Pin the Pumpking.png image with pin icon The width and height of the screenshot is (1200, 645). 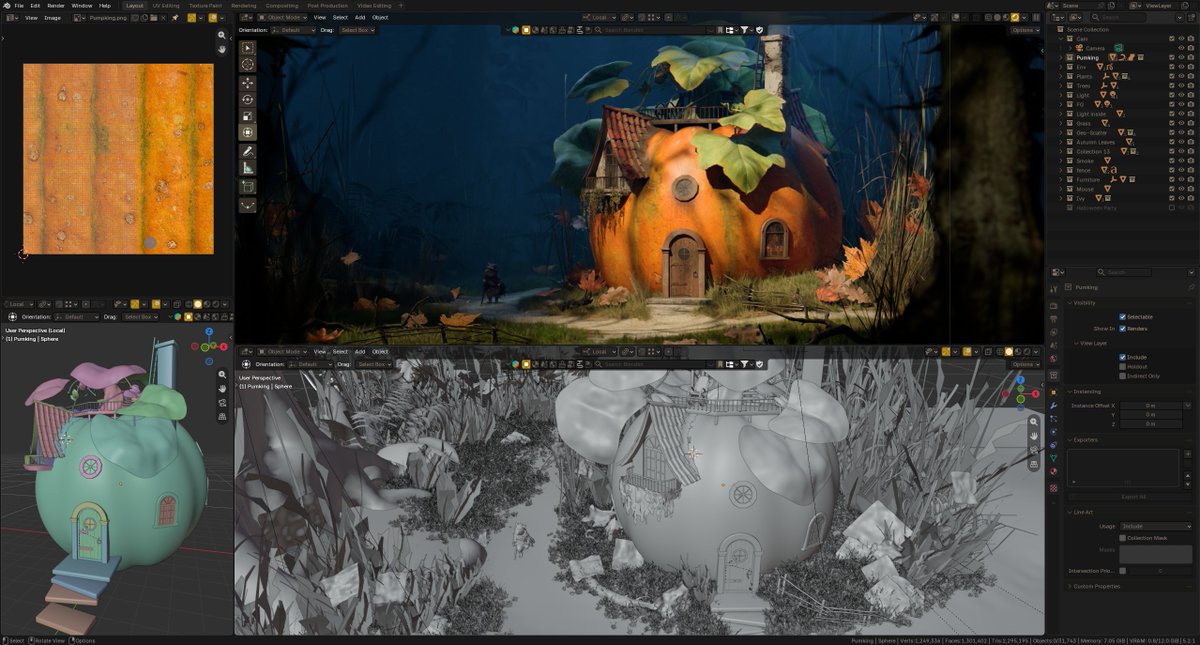click(x=174, y=17)
